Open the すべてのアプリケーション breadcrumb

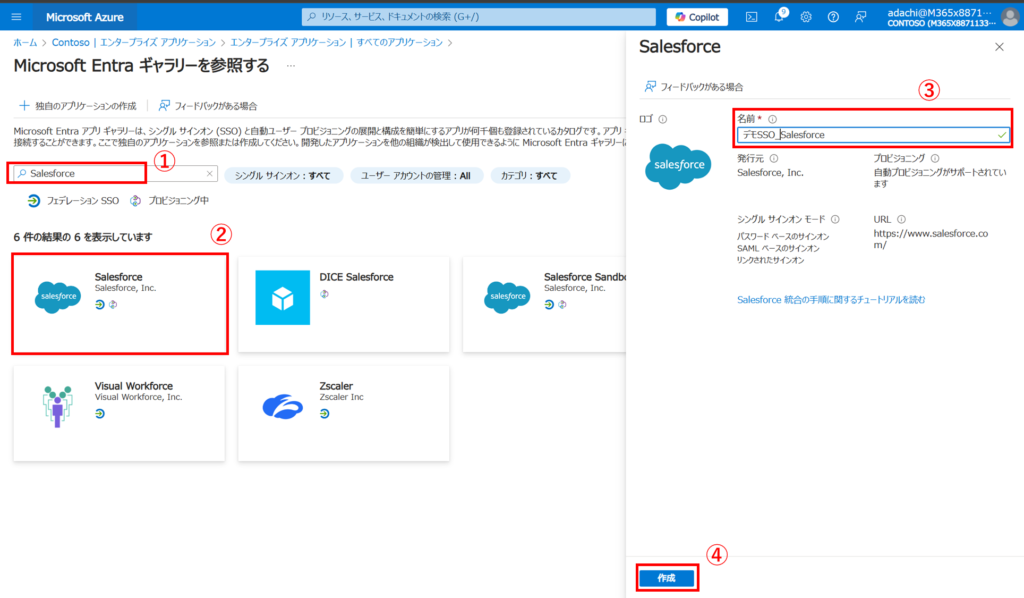pos(336,42)
